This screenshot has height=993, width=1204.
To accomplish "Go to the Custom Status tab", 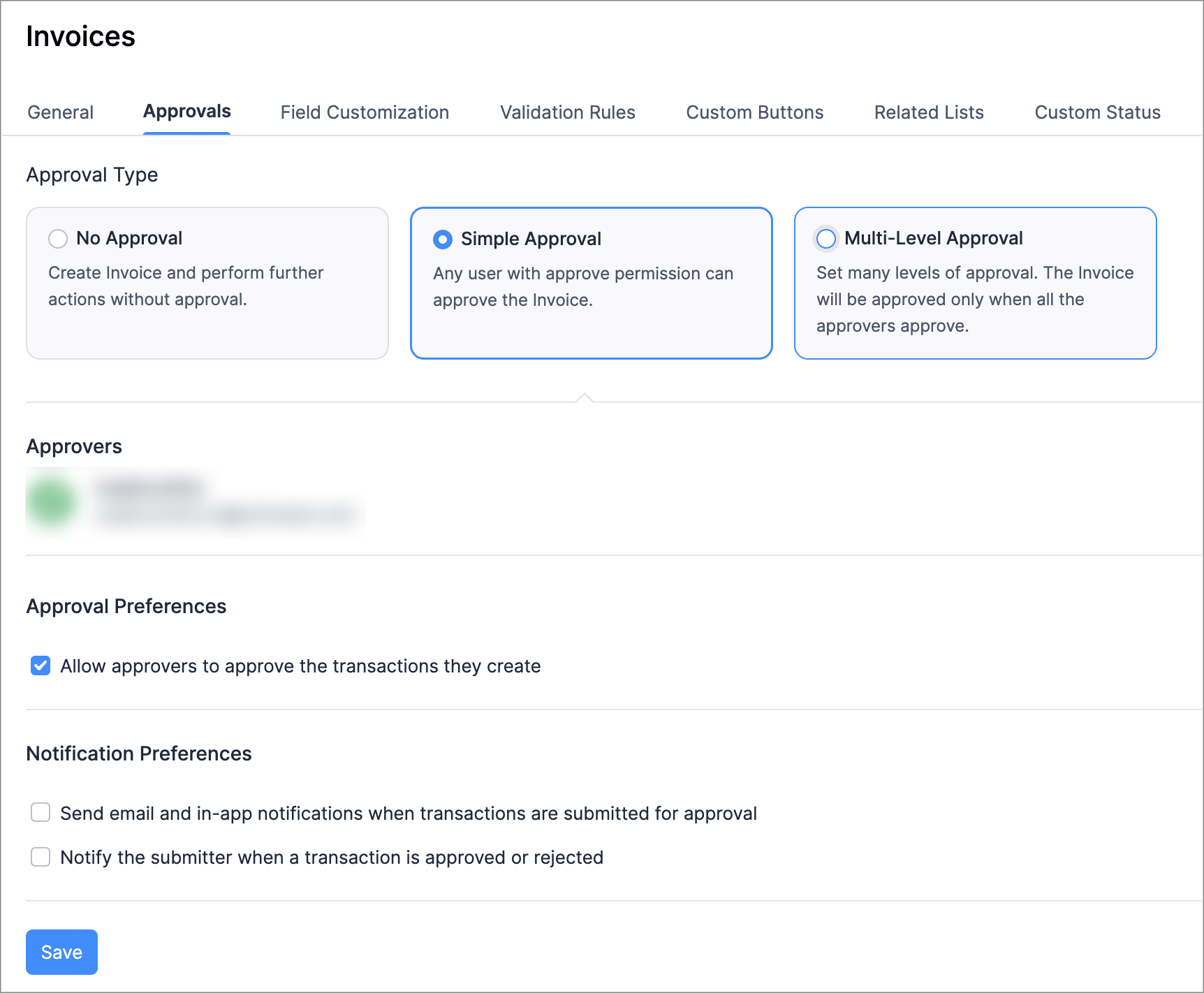I will coord(1096,112).
